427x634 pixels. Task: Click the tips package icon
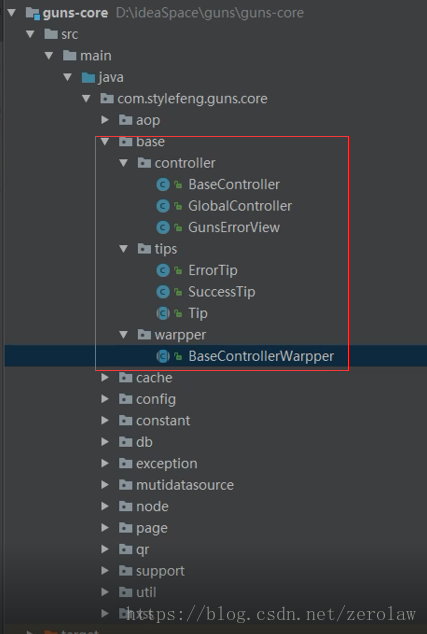[x=144, y=249]
